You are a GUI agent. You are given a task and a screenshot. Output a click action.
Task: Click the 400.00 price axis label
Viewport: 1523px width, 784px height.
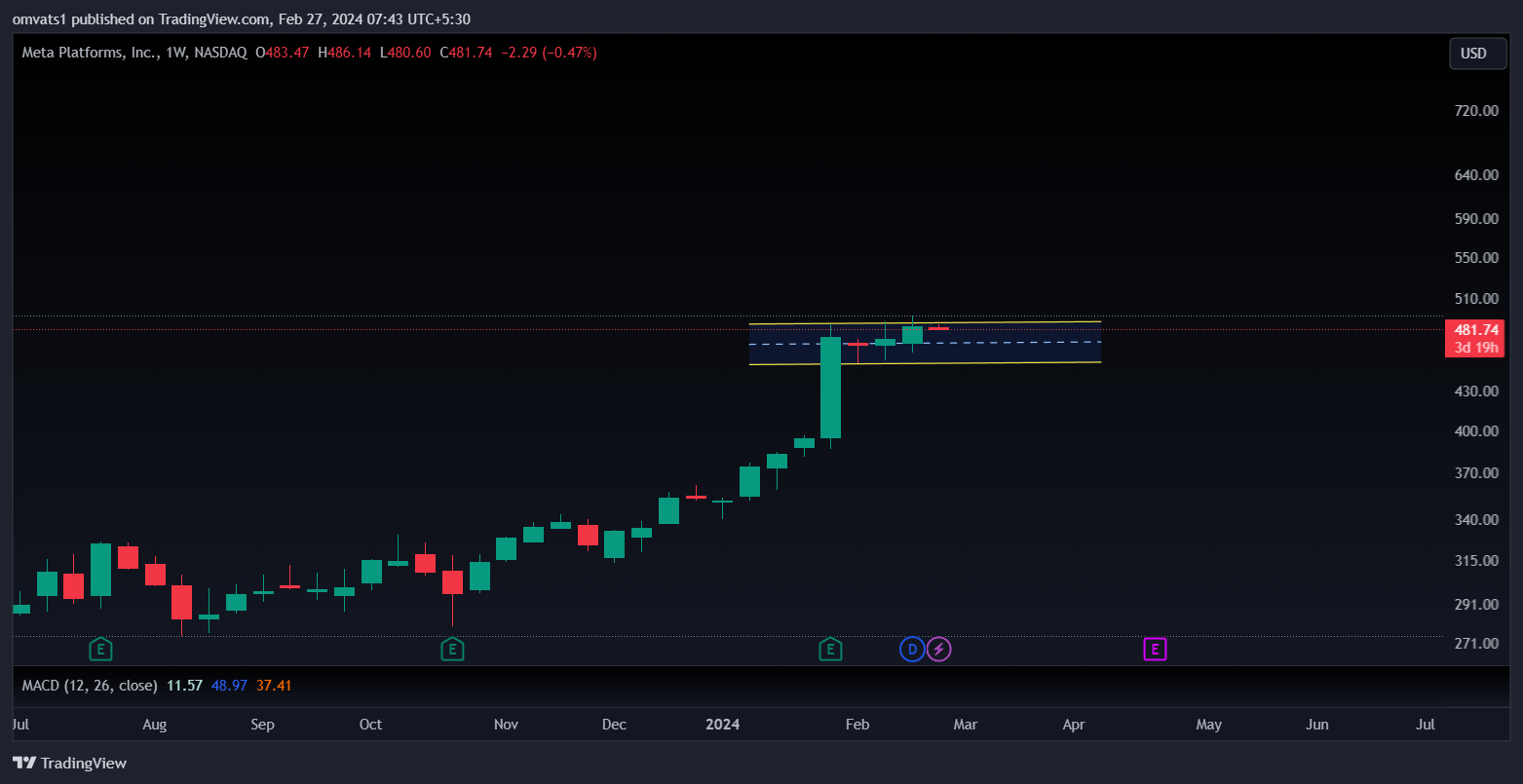coord(1476,431)
